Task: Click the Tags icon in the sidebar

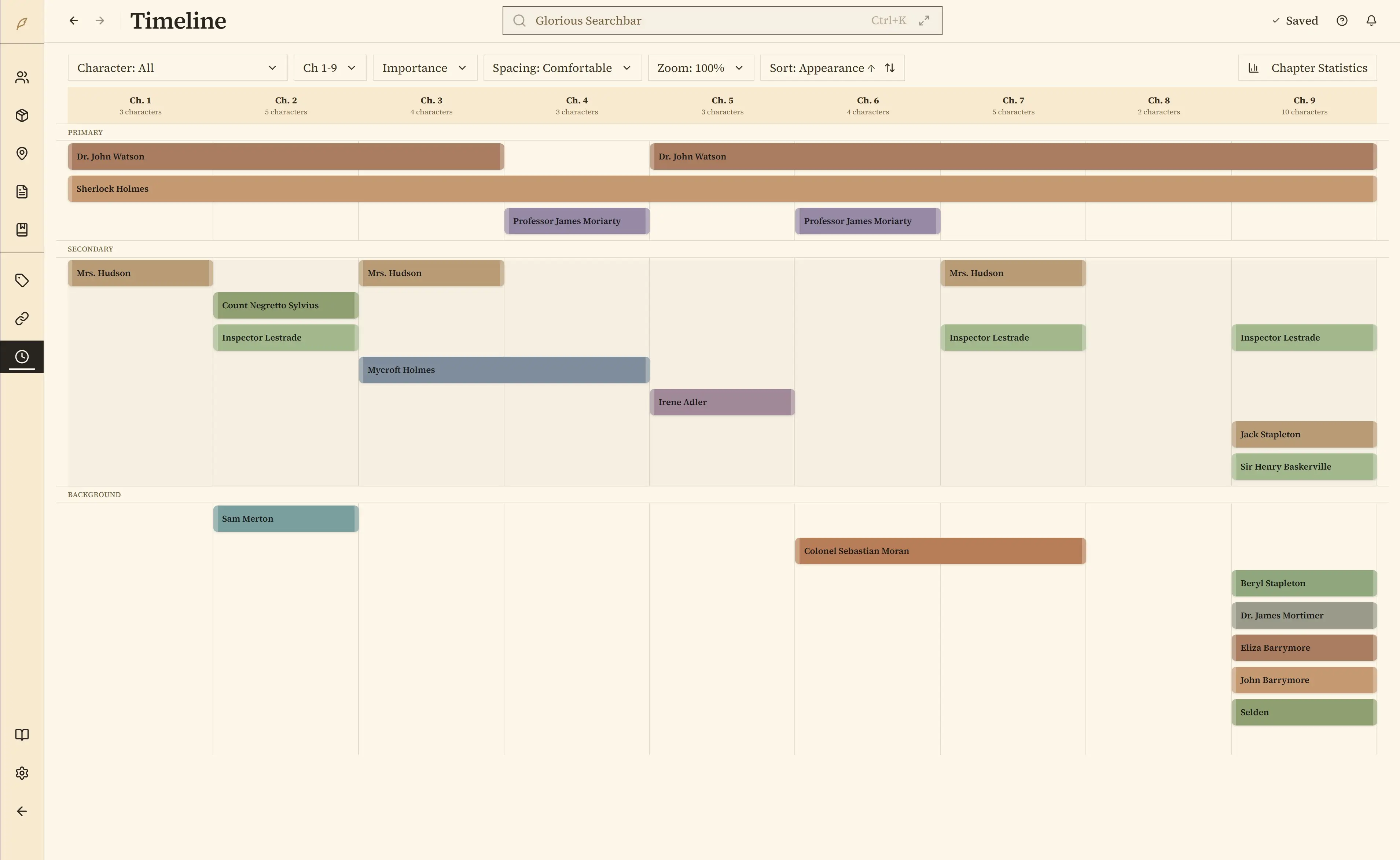Action: [x=22, y=280]
